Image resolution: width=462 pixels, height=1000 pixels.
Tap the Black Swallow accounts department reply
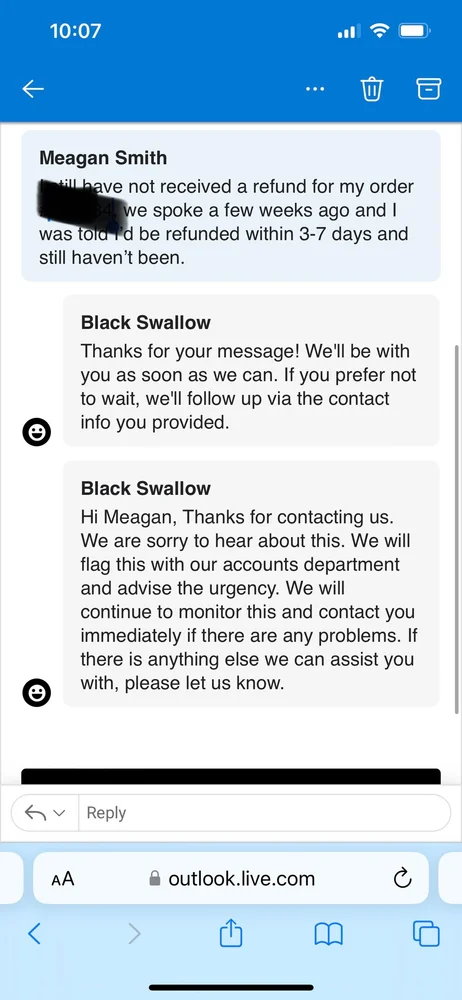pos(251,584)
